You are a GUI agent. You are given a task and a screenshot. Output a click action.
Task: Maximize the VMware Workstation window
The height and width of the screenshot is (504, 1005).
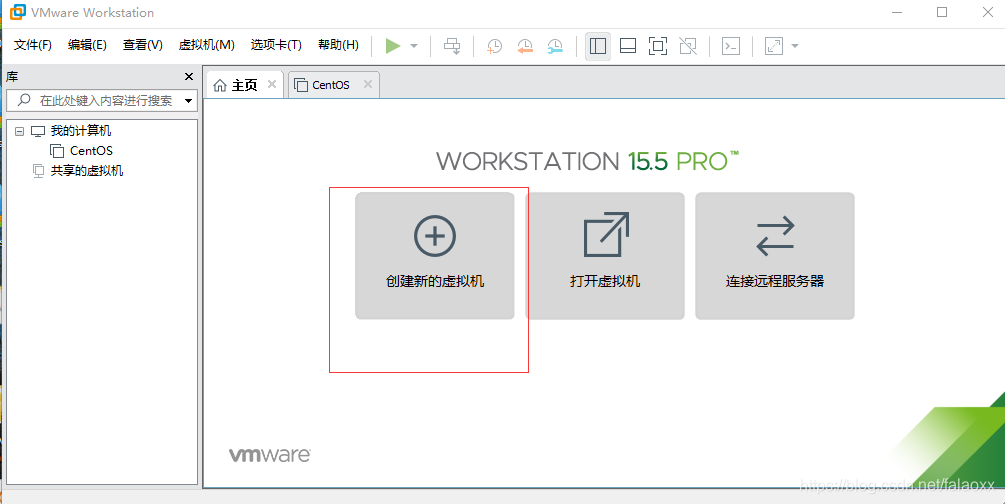[942, 12]
